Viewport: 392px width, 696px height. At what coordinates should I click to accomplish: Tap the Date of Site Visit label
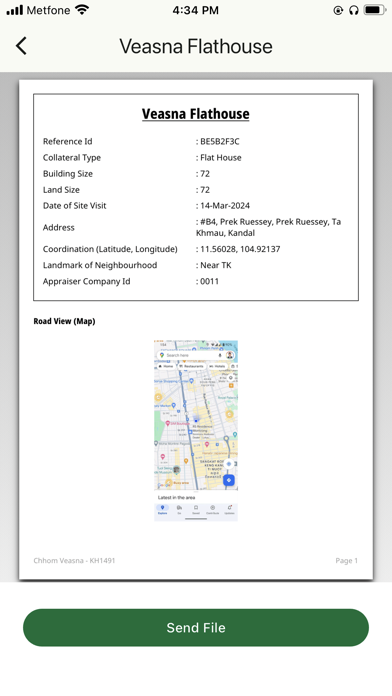(x=75, y=206)
